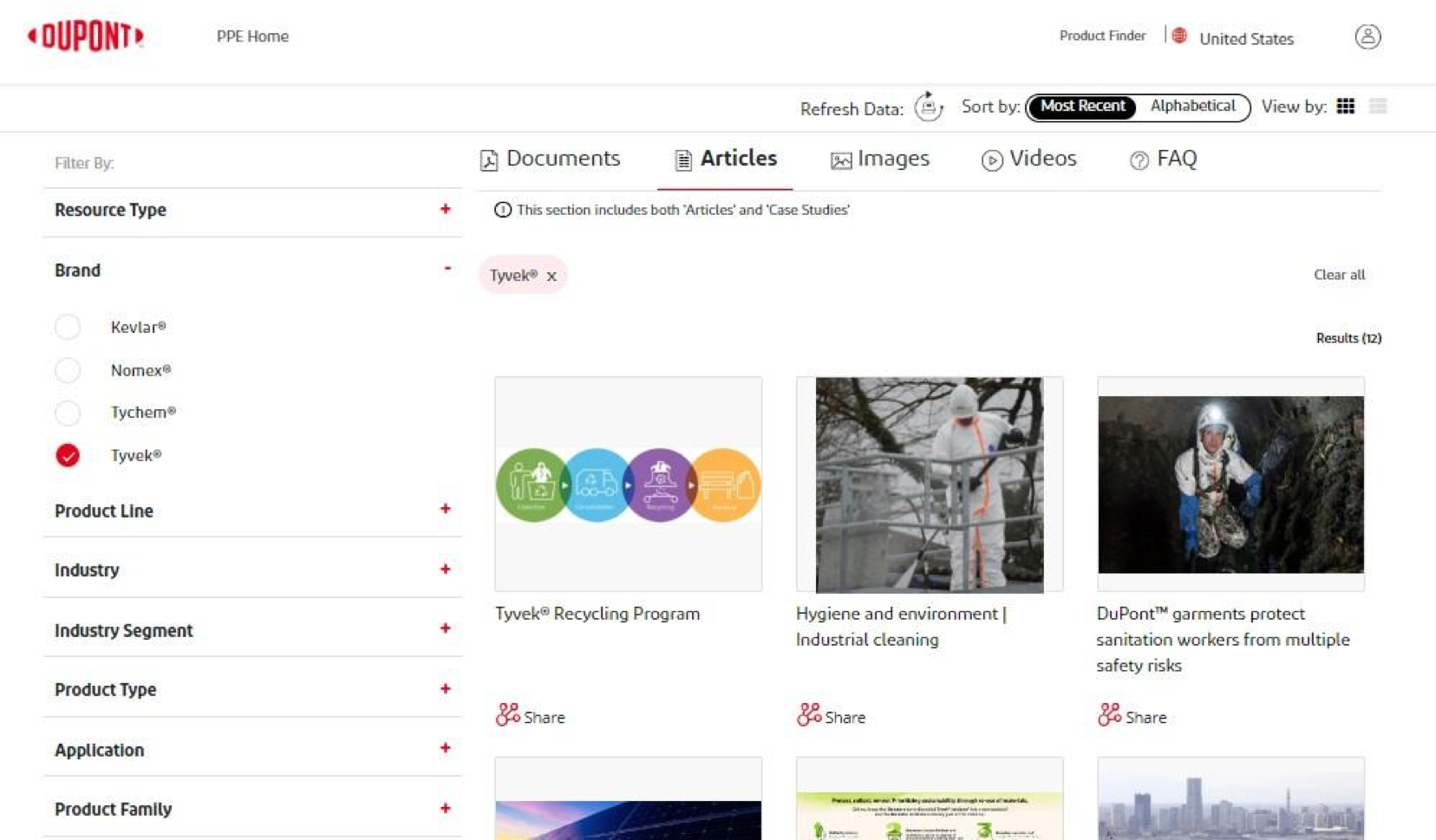Expand the Resource Type filter
The width and height of the screenshot is (1436, 840).
[x=445, y=209]
